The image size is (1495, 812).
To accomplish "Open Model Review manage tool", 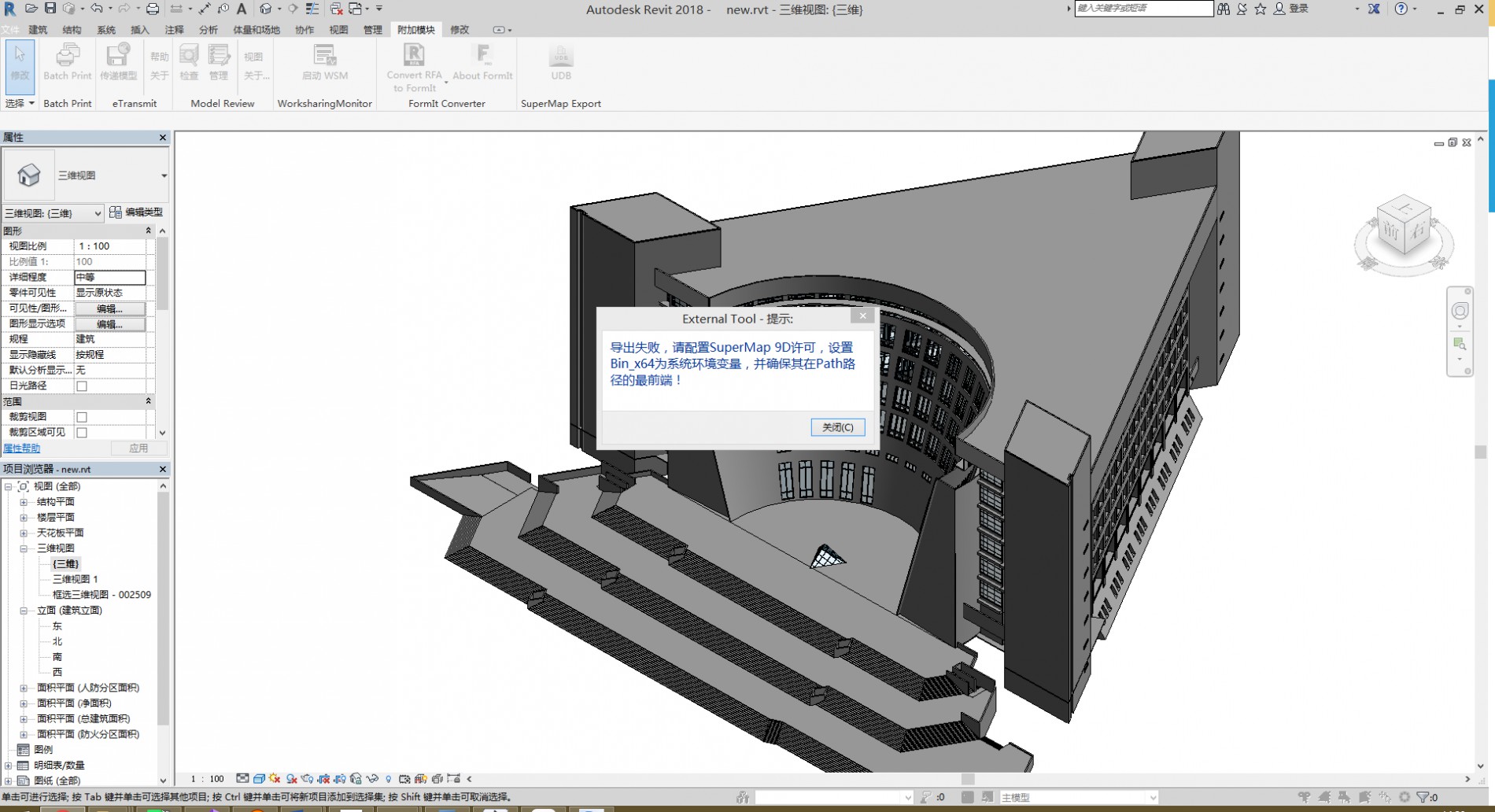I will 218,62.
